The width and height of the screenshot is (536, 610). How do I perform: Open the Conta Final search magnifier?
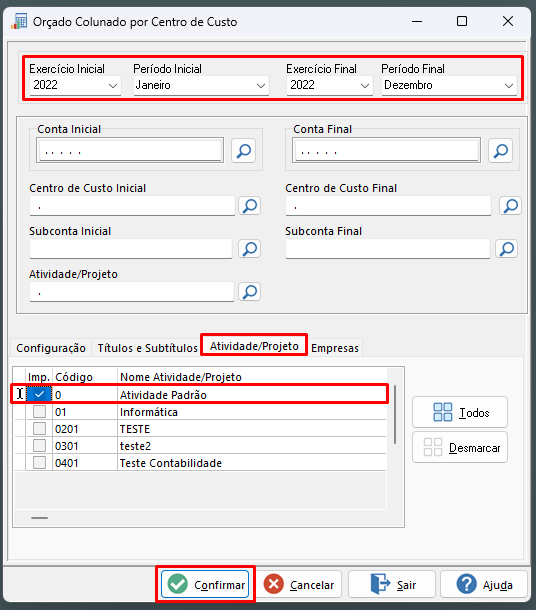(x=501, y=151)
